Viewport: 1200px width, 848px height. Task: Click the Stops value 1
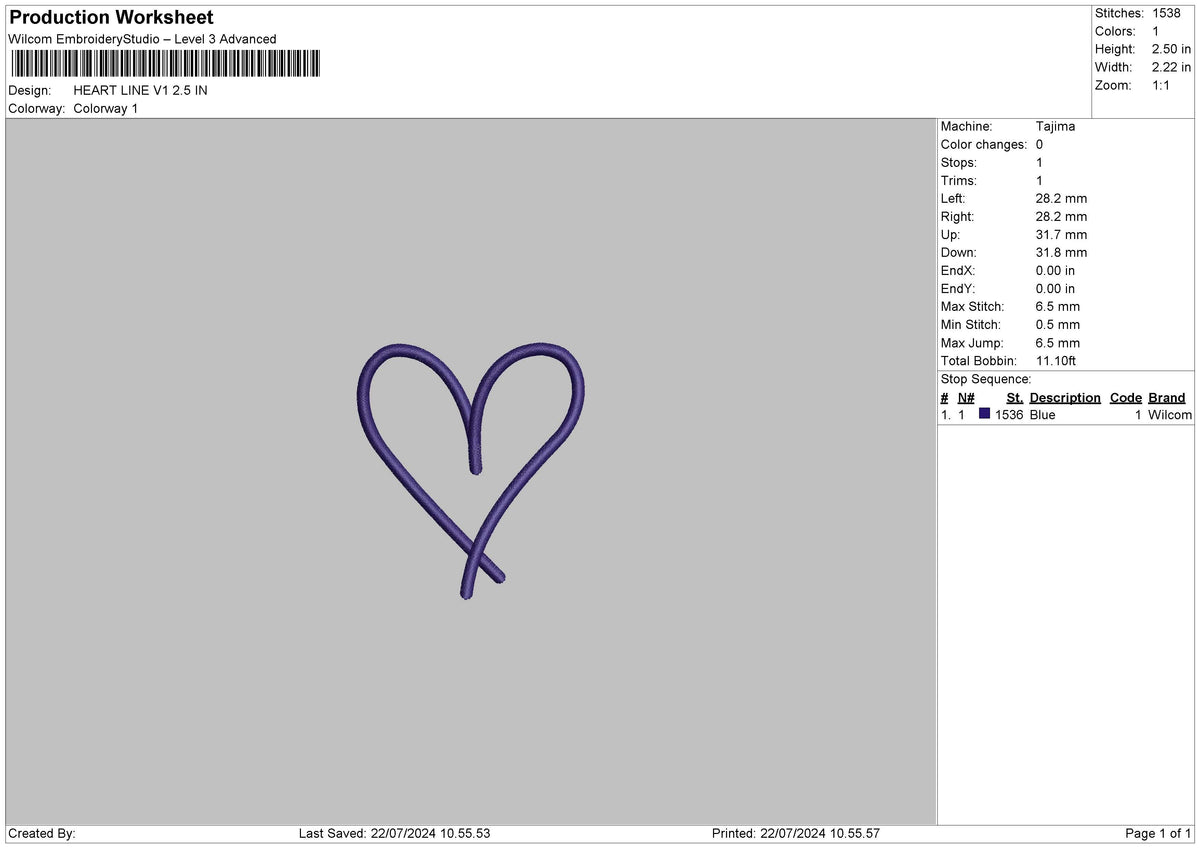tap(1040, 162)
